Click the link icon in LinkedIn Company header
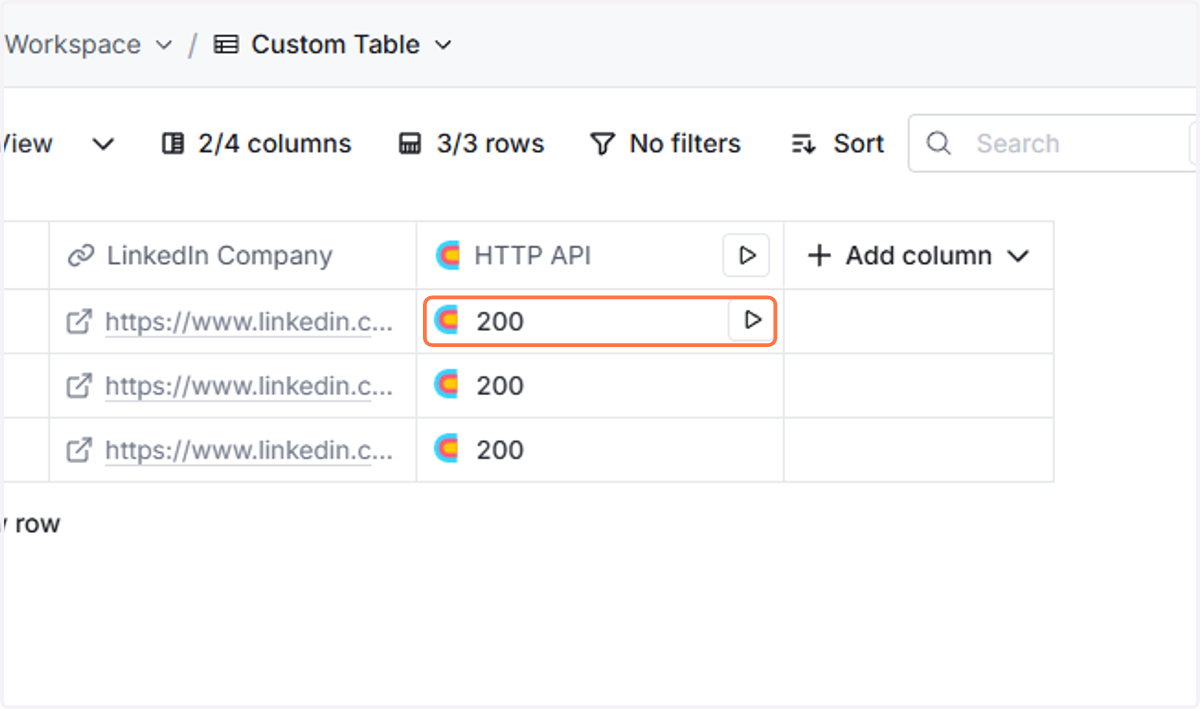1200x709 pixels. coord(80,256)
